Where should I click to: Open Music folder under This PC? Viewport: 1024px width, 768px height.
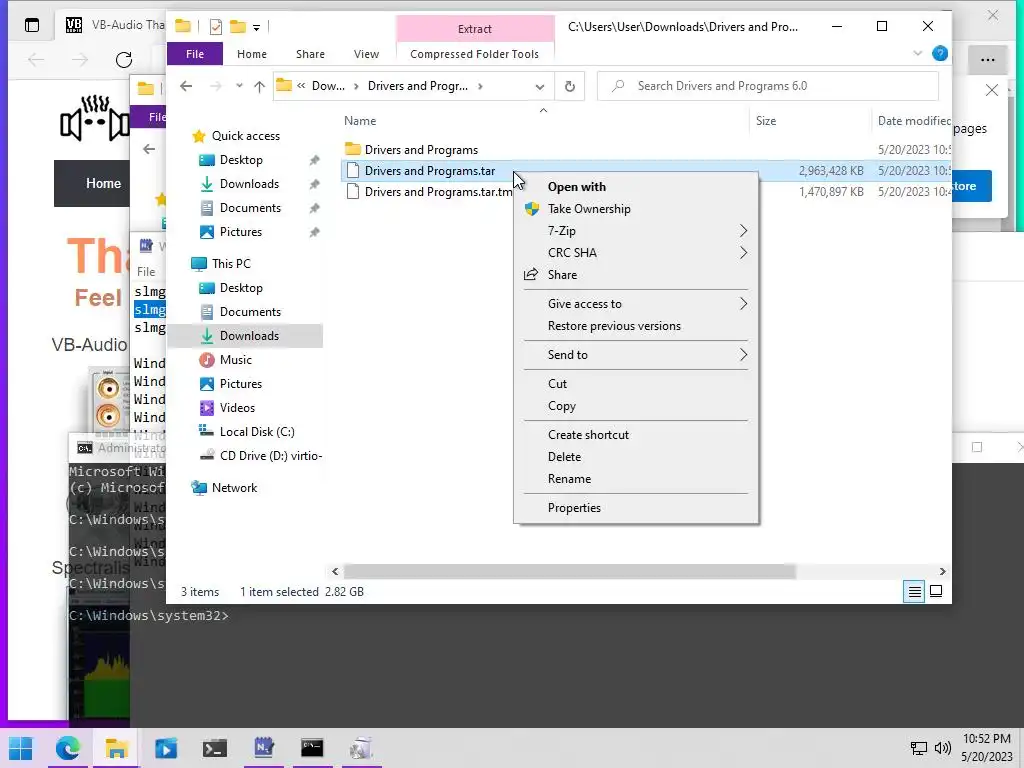point(235,360)
